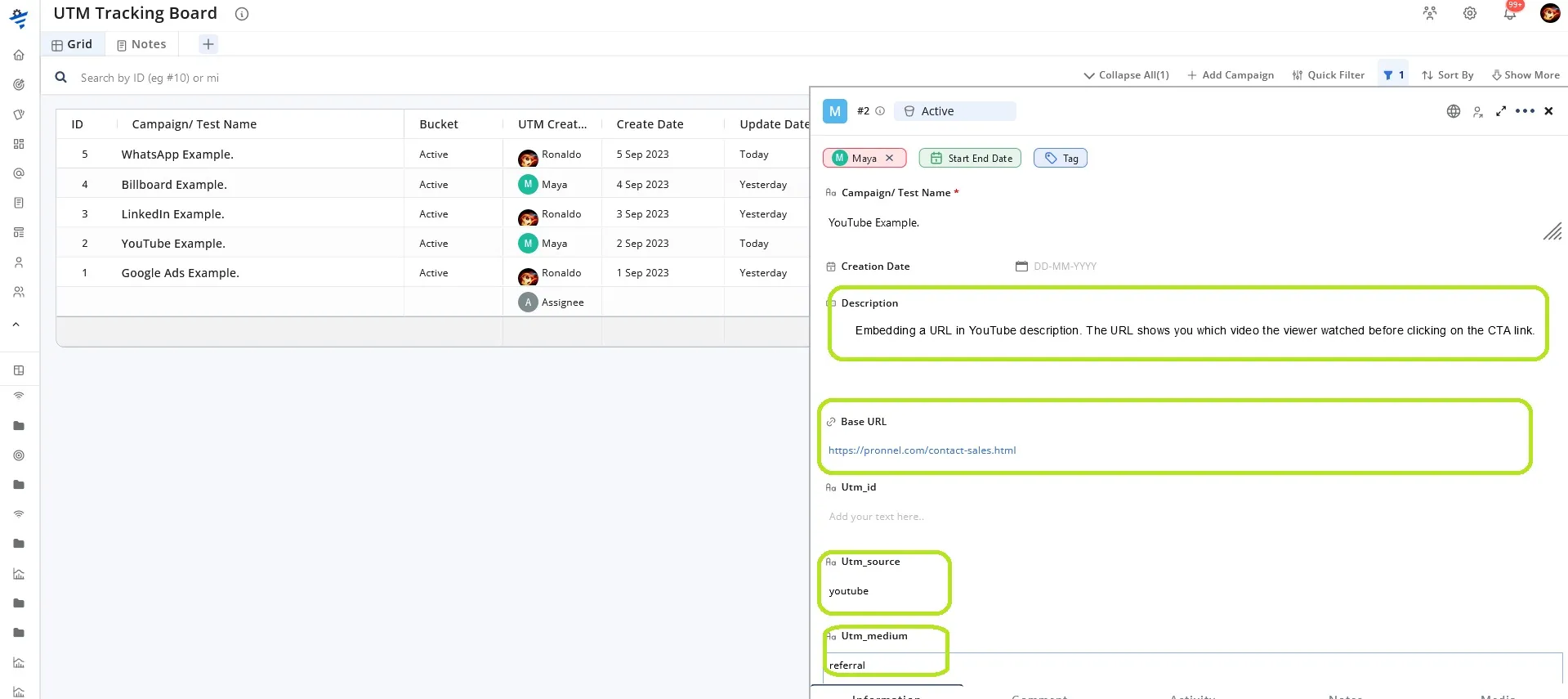
Task: Click the Pronnel logo at top left
Action: pos(19,18)
